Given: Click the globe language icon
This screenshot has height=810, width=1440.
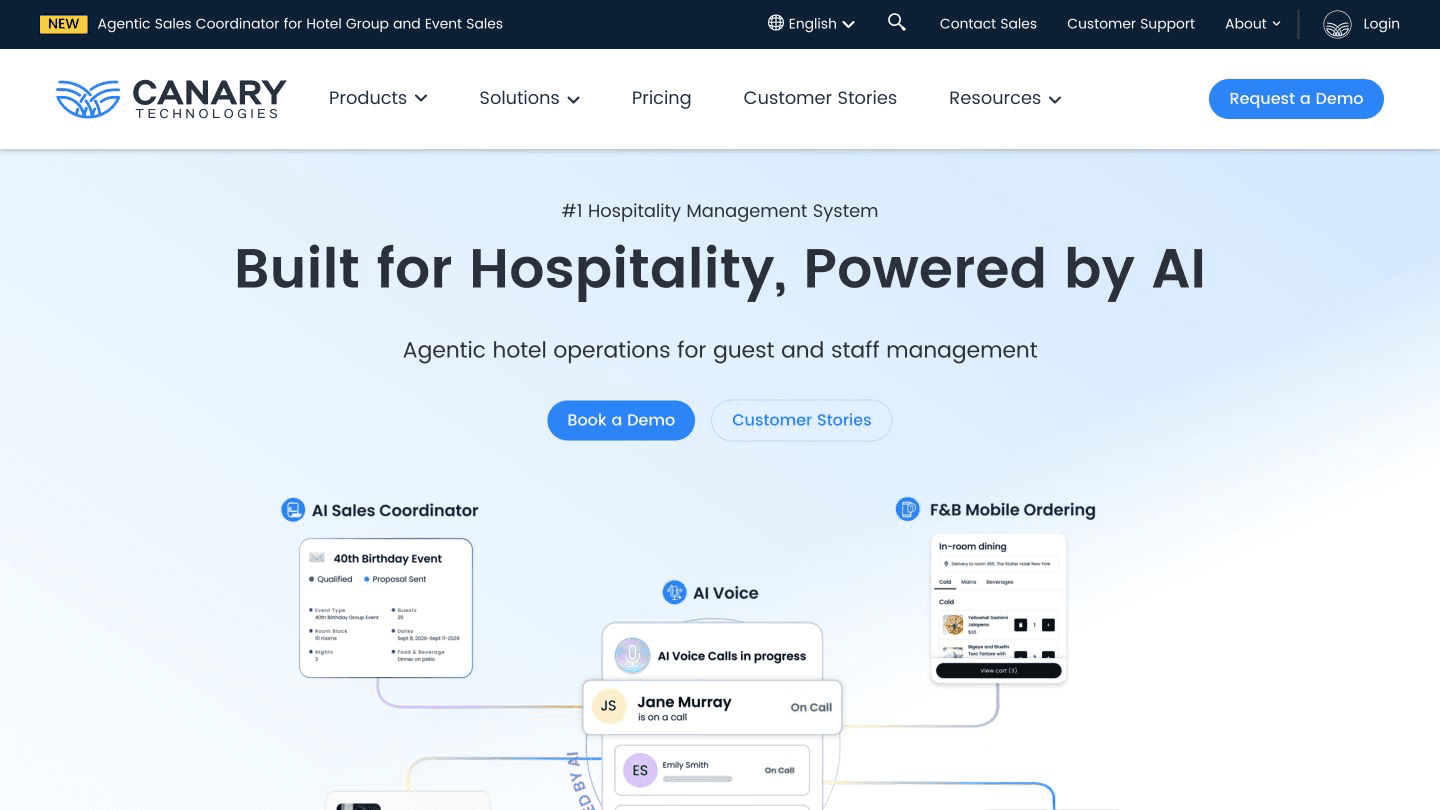Looking at the screenshot, I should coord(776,23).
